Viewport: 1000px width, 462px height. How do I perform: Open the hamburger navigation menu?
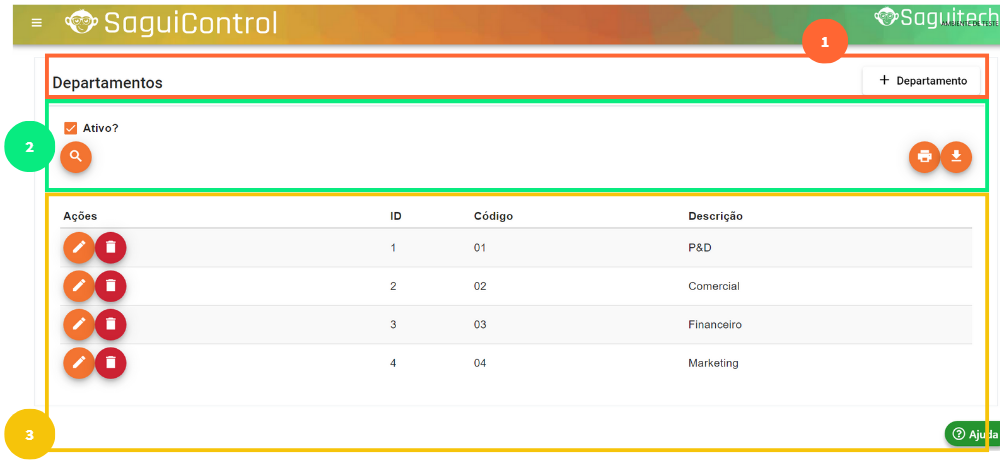click(x=37, y=23)
